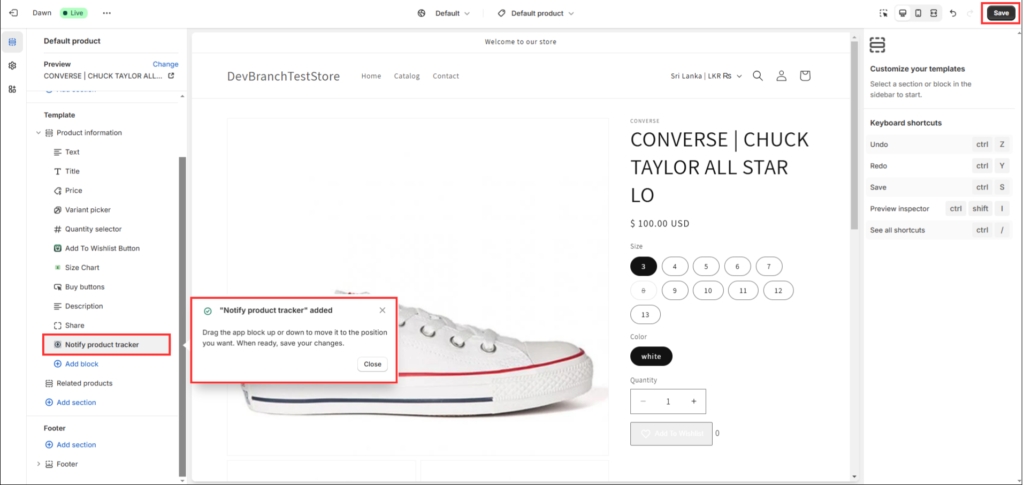Click the exit editor back icon
Image resolution: width=1024 pixels, height=485 pixels.
click(x=13, y=13)
